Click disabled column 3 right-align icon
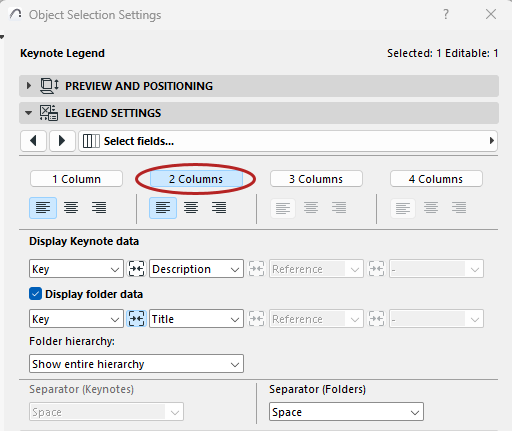Image resolution: width=512 pixels, height=431 pixels. coord(339,208)
